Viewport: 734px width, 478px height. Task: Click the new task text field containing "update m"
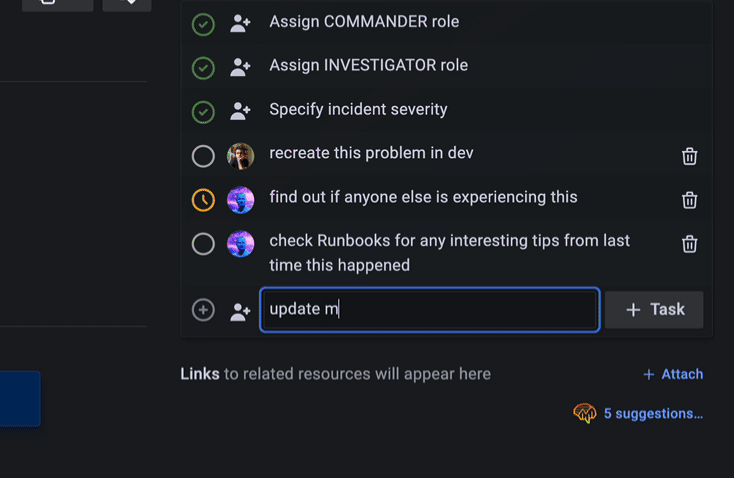[430, 310]
